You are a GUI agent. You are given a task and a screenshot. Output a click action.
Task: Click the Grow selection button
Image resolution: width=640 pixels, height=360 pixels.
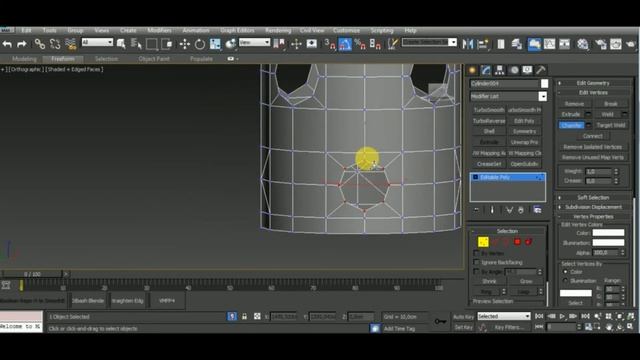click(x=526, y=281)
